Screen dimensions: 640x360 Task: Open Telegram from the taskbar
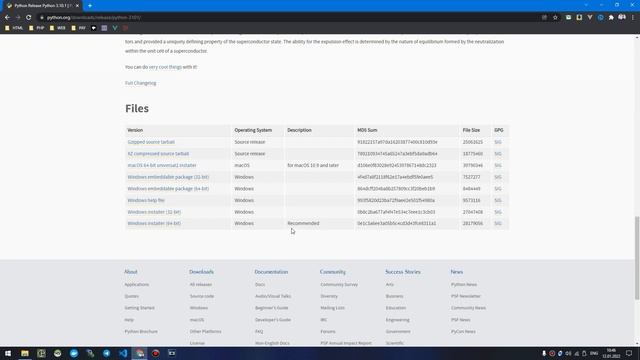107,353
